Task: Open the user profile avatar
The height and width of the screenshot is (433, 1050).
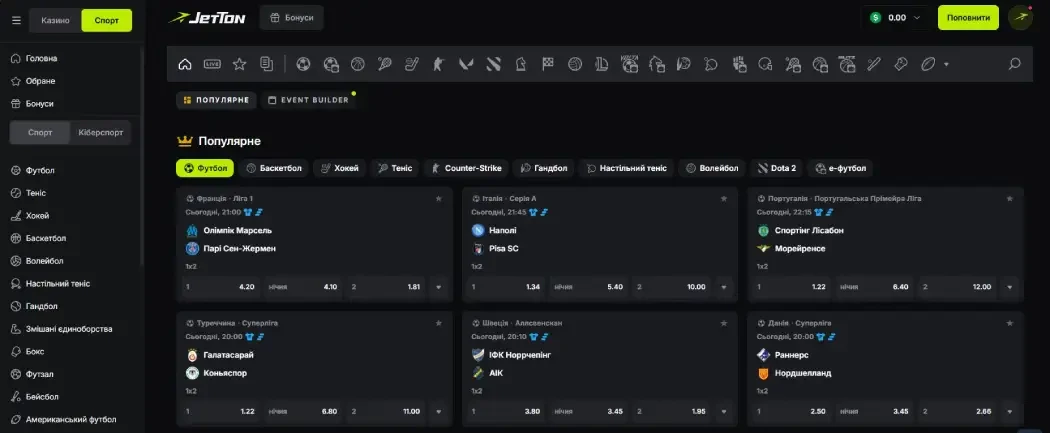Action: click(1020, 17)
